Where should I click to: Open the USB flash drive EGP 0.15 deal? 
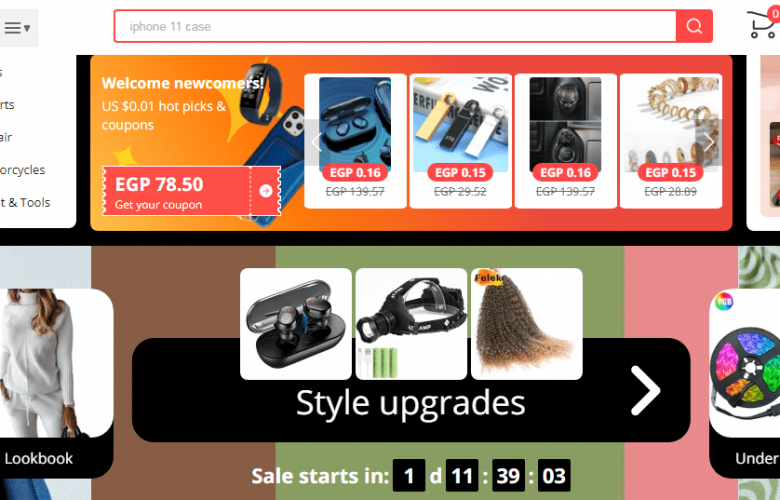460,141
